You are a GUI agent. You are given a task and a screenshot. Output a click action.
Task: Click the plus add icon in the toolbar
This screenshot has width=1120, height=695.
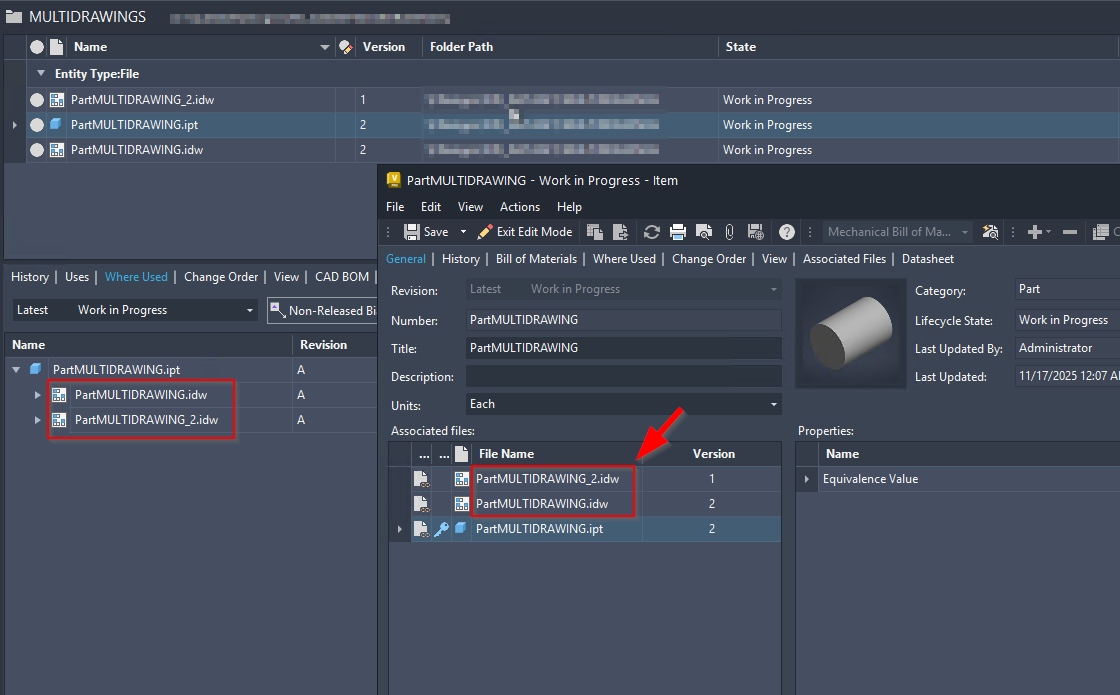[1034, 232]
